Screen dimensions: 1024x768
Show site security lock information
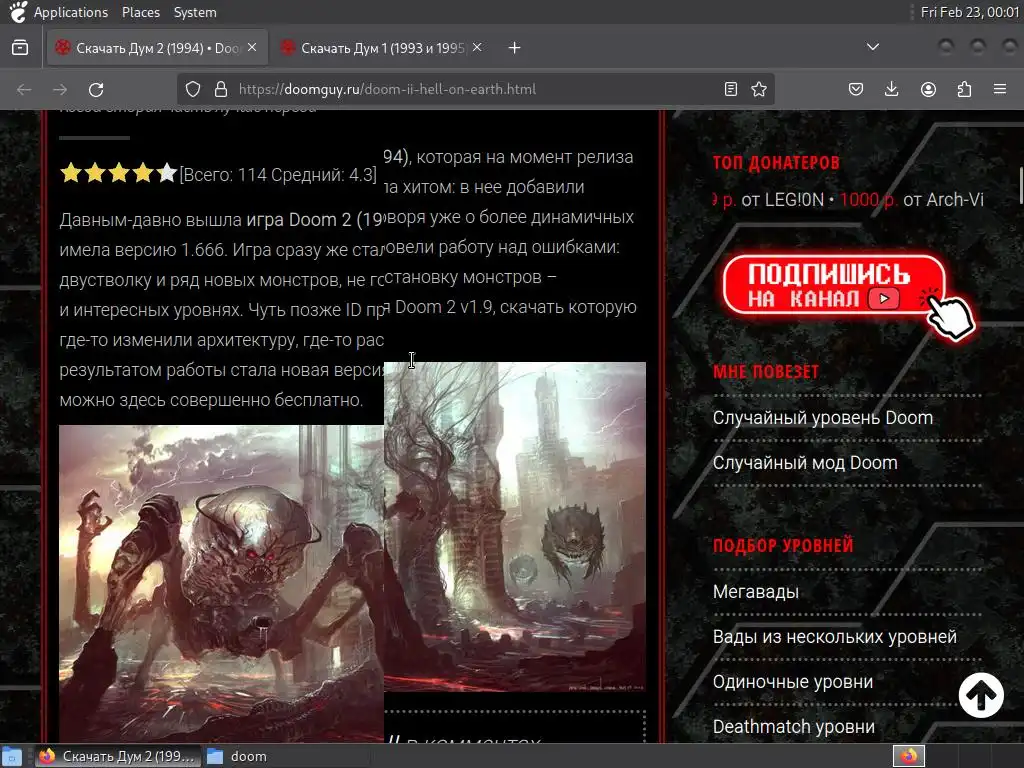click(x=221, y=89)
